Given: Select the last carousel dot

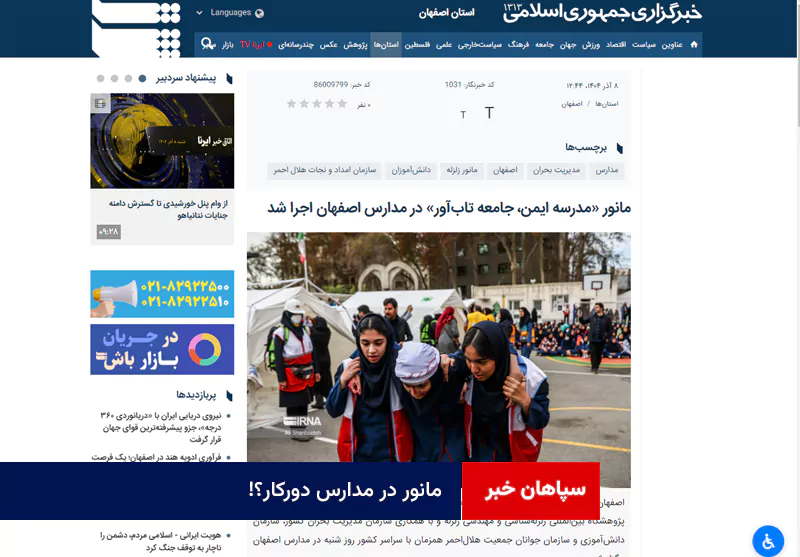Looking at the screenshot, I should (x=101, y=78).
